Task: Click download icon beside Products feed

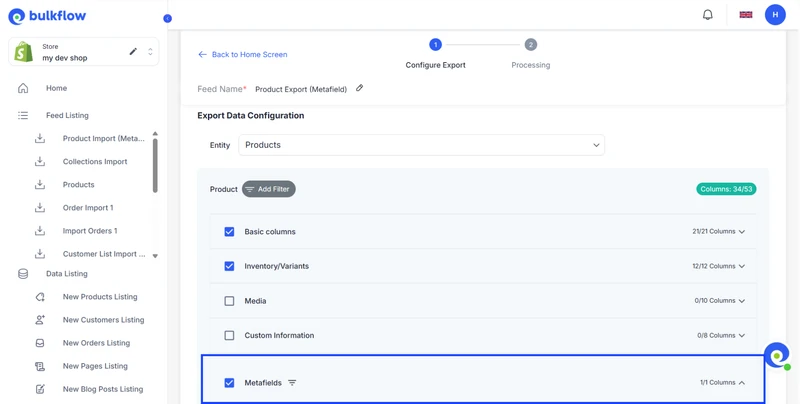Action: (40, 185)
